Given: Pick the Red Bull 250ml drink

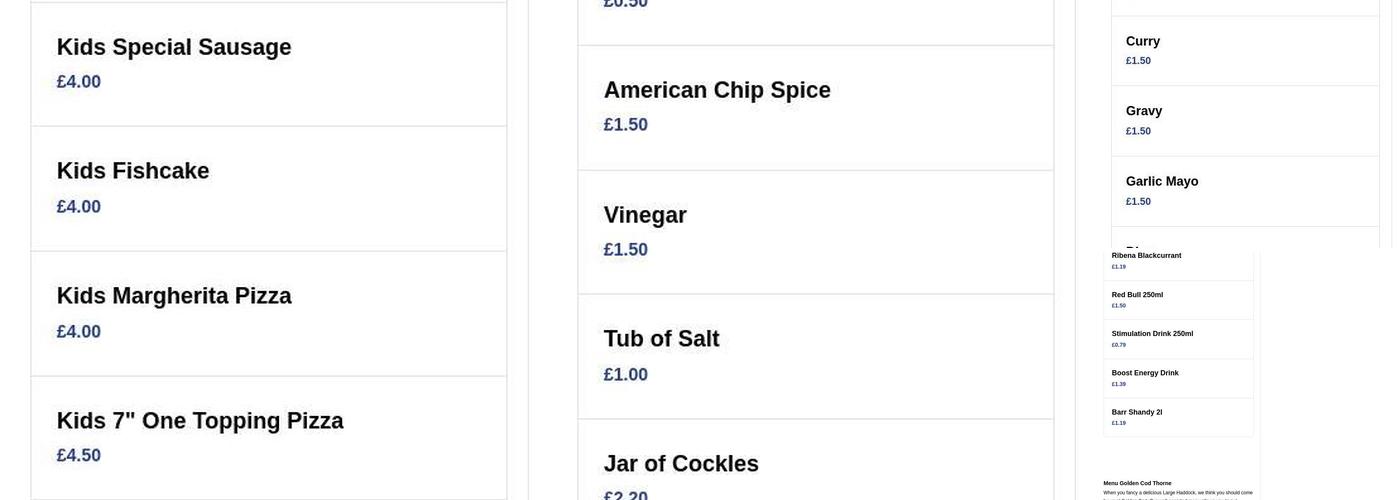Looking at the screenshot, I should point(1137,295).
